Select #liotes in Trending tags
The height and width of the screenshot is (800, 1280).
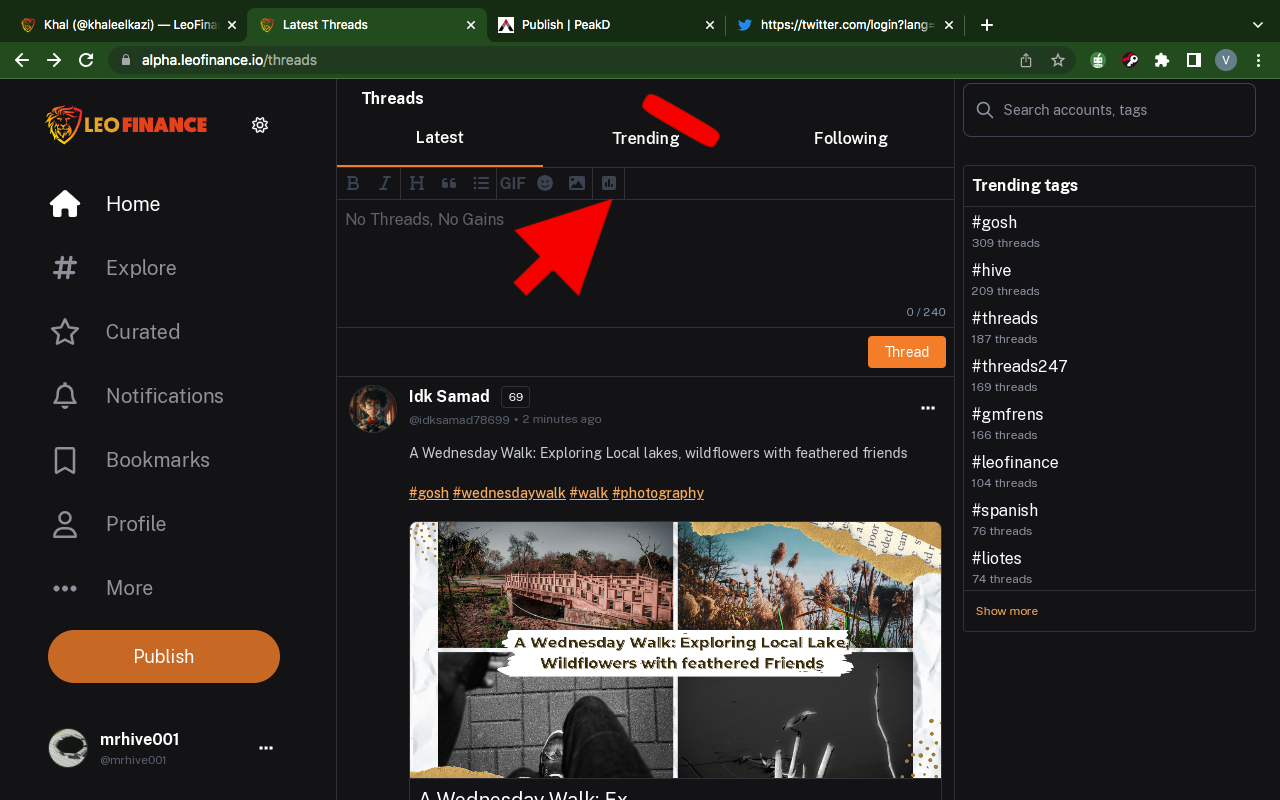coord(996,558)
